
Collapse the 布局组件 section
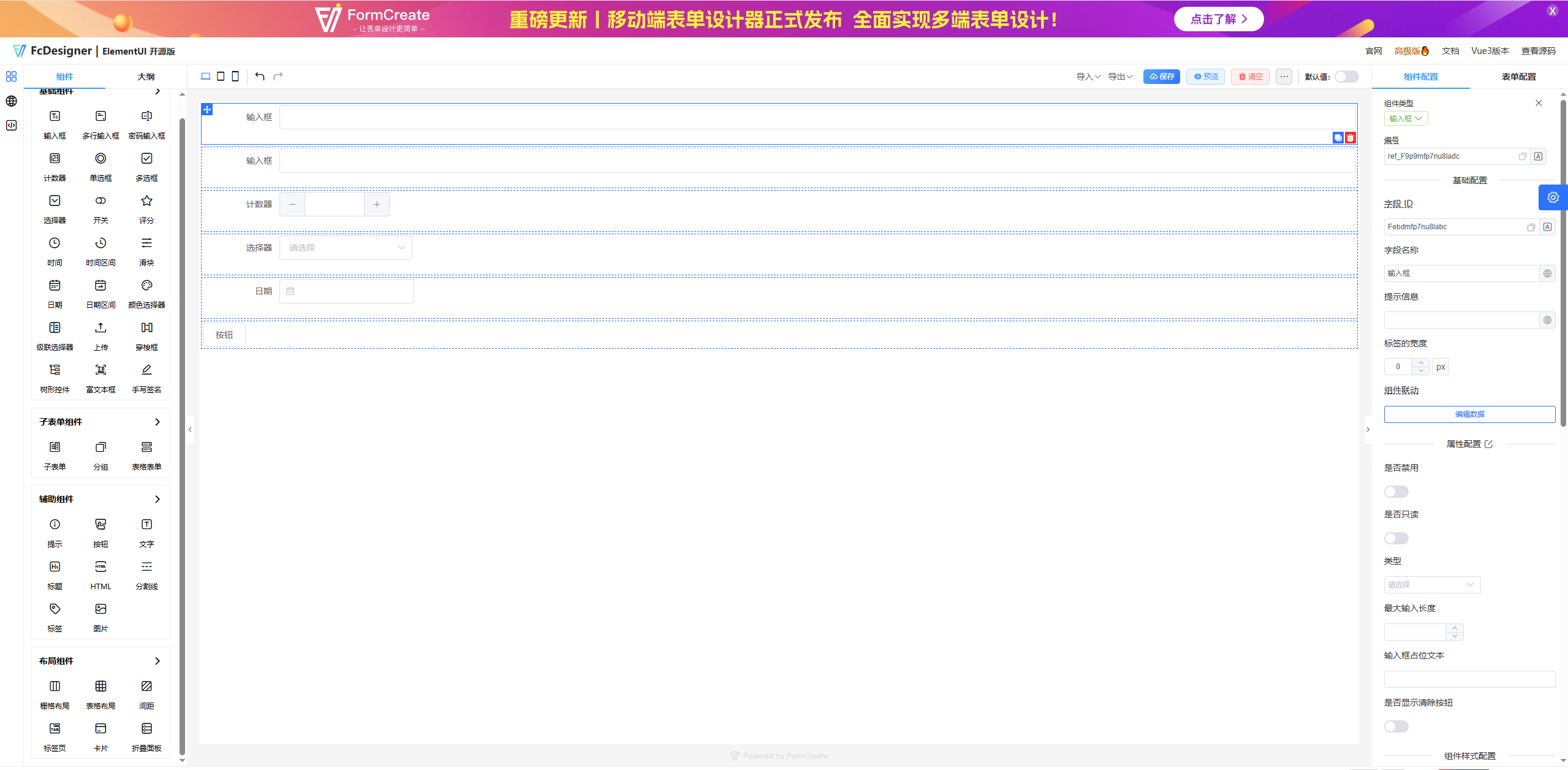click(x=157, y=661)
